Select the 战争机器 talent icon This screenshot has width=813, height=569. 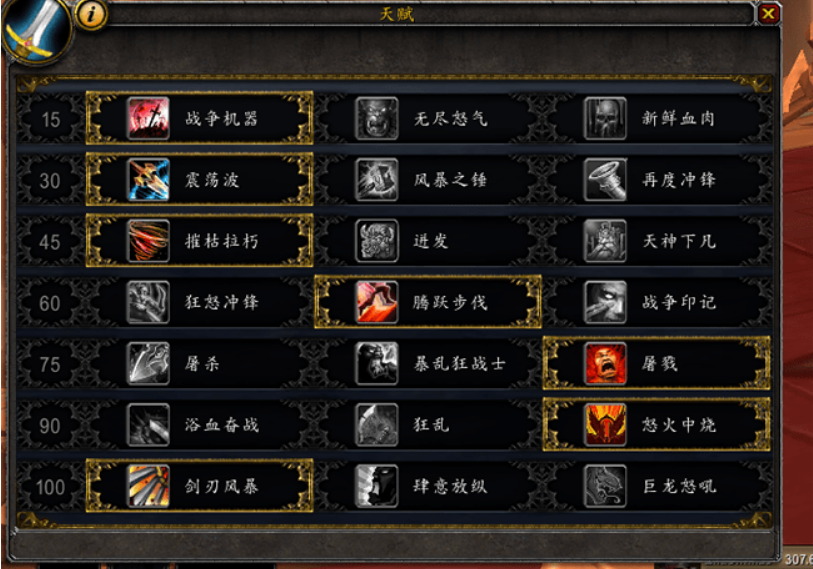[x=148, y=119]
